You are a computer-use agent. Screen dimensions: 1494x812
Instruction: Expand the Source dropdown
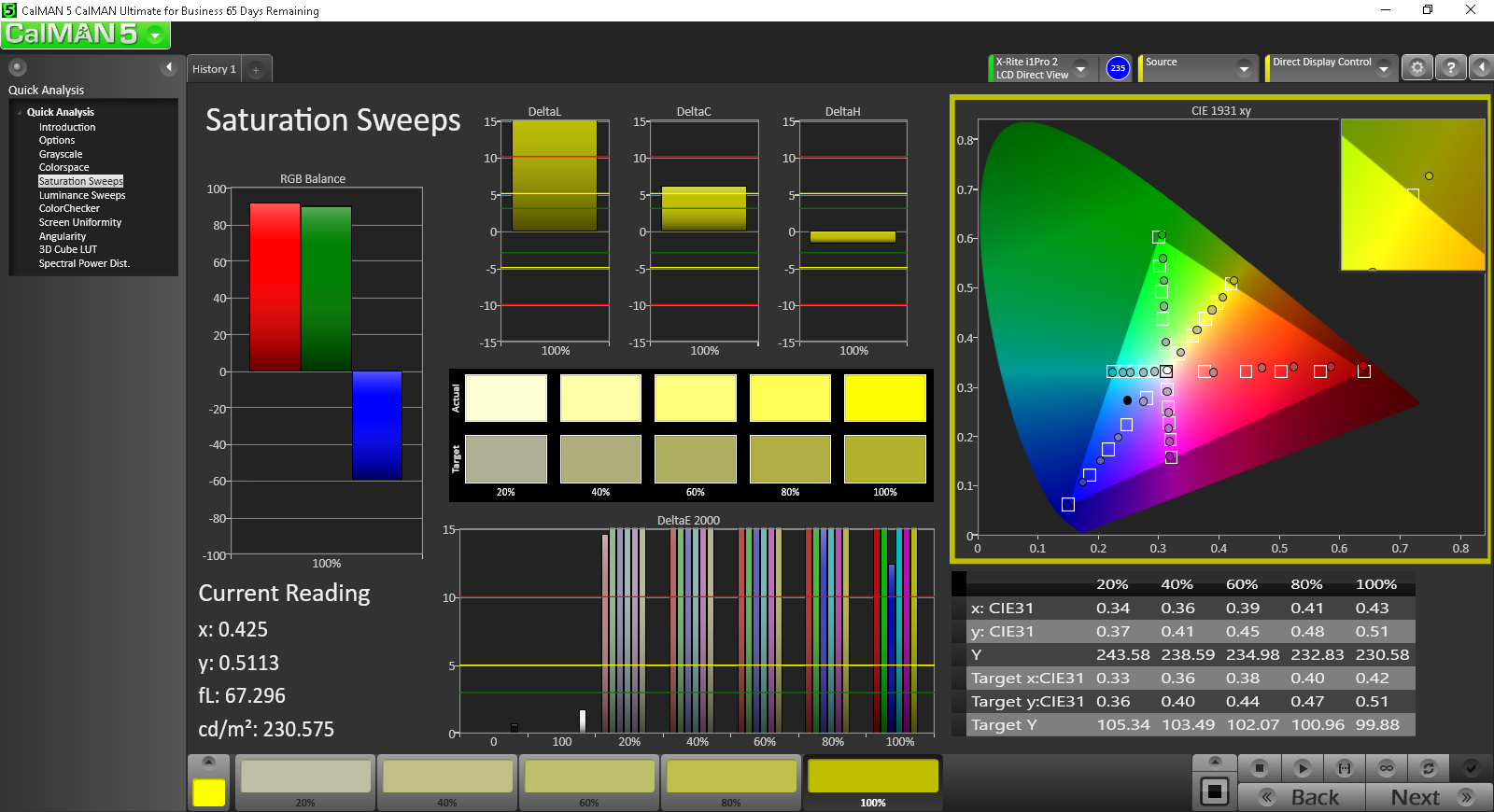[1243, 68]
